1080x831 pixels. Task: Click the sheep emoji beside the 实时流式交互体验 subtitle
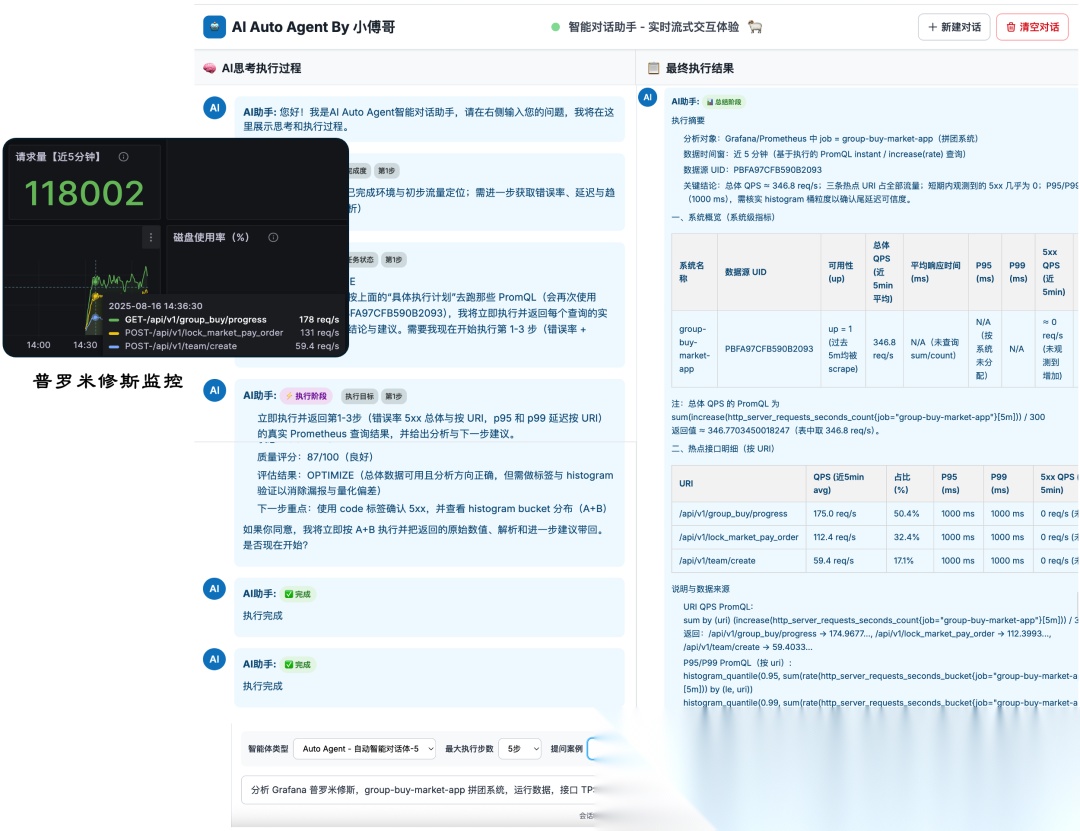tap(756, 27)
